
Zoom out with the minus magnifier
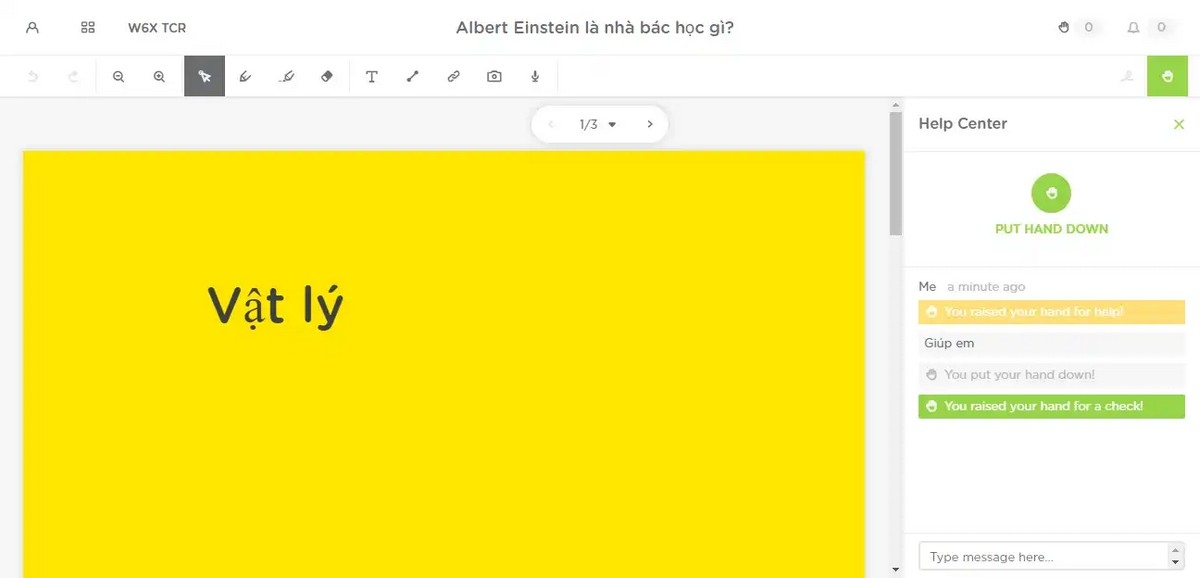(119, 76)
